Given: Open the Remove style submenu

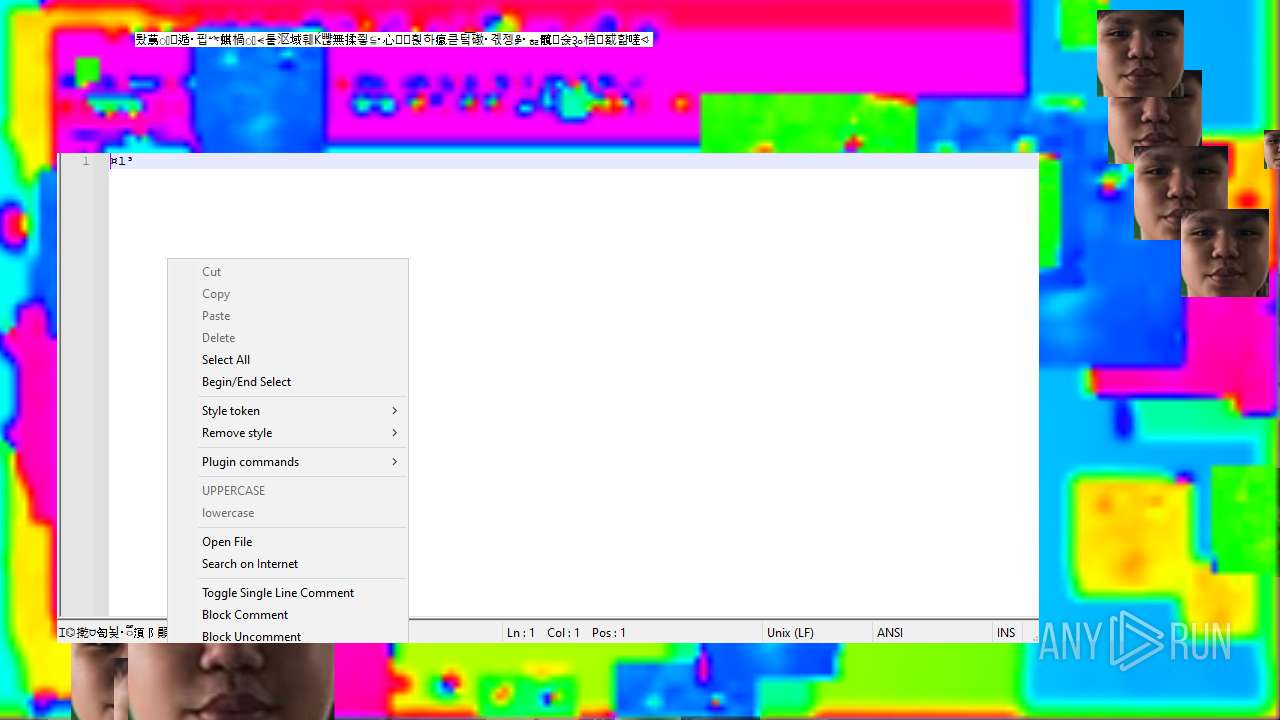Looking at the screenshot, I should point(287,433).
